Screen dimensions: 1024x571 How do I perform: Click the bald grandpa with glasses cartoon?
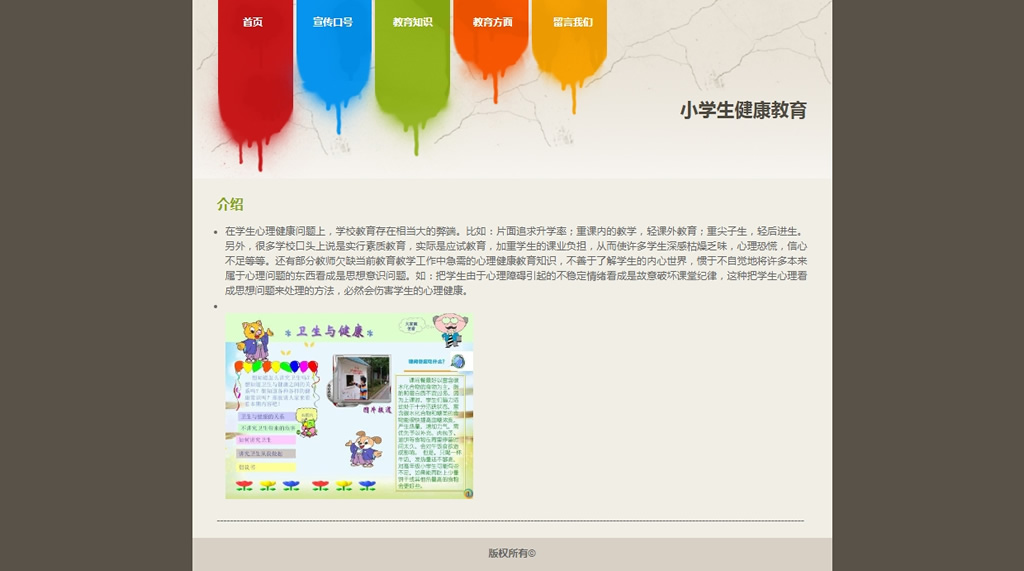click(x=450, y=329)
